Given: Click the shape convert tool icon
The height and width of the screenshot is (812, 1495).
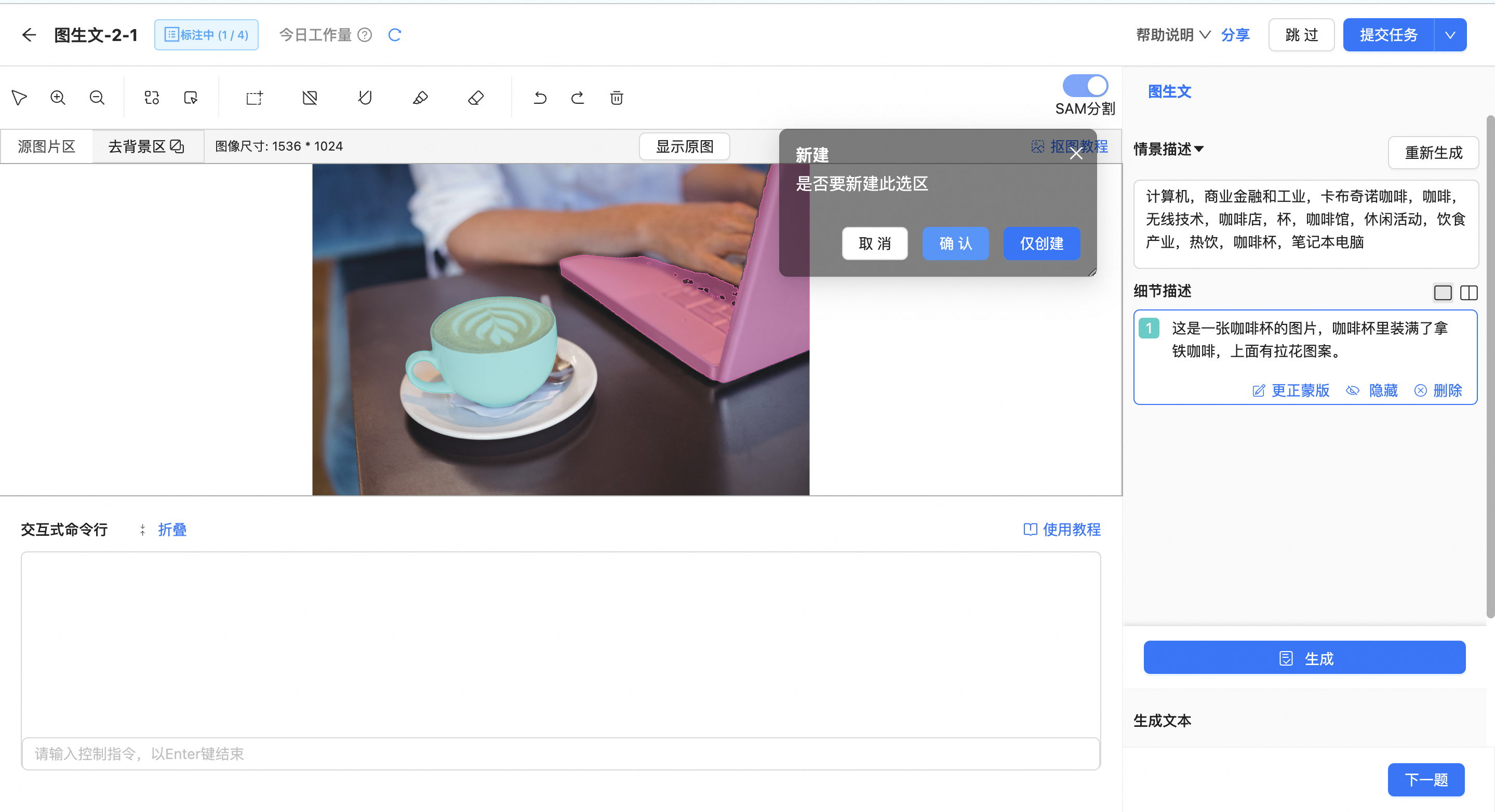Looking at the screenshot, I should pos(152,98).
